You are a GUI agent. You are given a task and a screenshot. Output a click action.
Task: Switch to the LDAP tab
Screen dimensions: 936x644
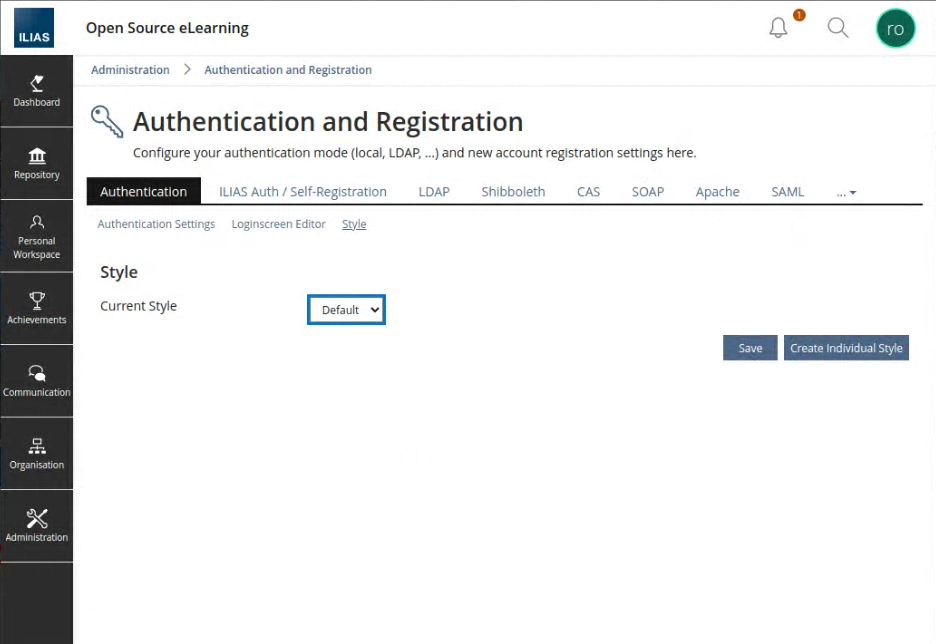434,192
